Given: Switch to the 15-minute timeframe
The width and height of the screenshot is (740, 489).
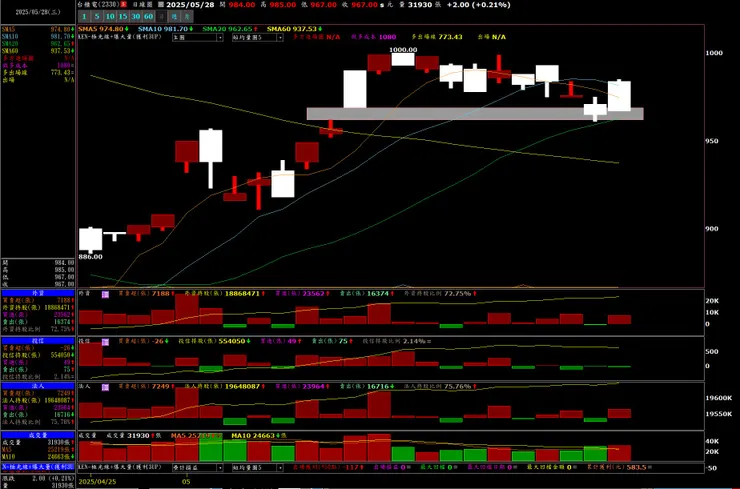Looking at the screenshot, I should [x=123, y=17].
